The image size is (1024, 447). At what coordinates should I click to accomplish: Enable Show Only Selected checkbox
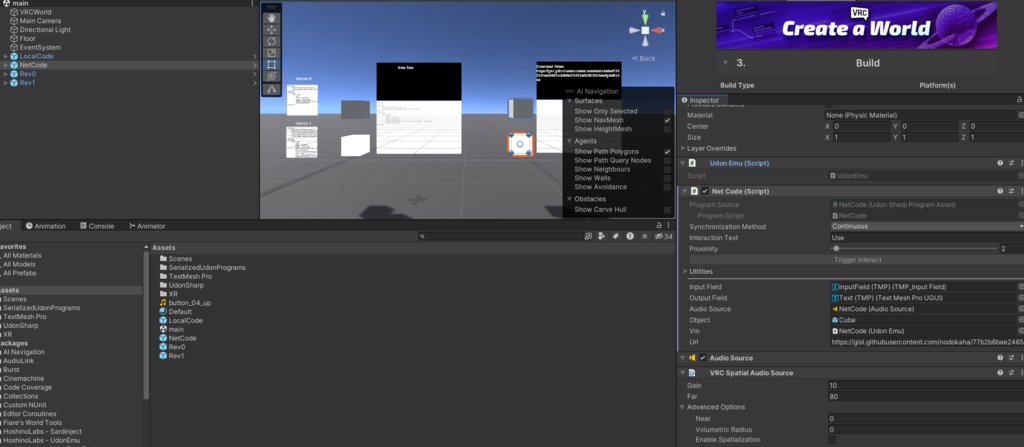(667, 112)
